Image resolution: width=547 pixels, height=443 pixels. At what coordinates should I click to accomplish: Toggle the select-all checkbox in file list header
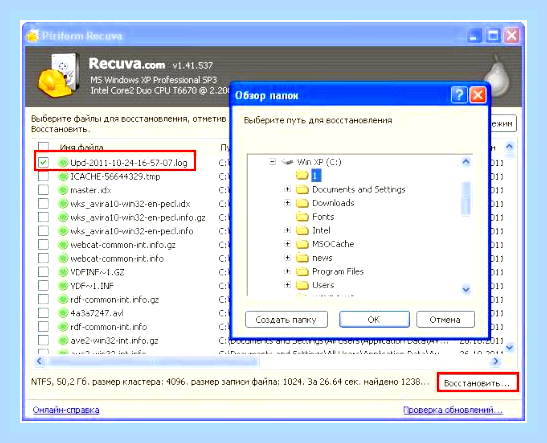coord(43,147)
